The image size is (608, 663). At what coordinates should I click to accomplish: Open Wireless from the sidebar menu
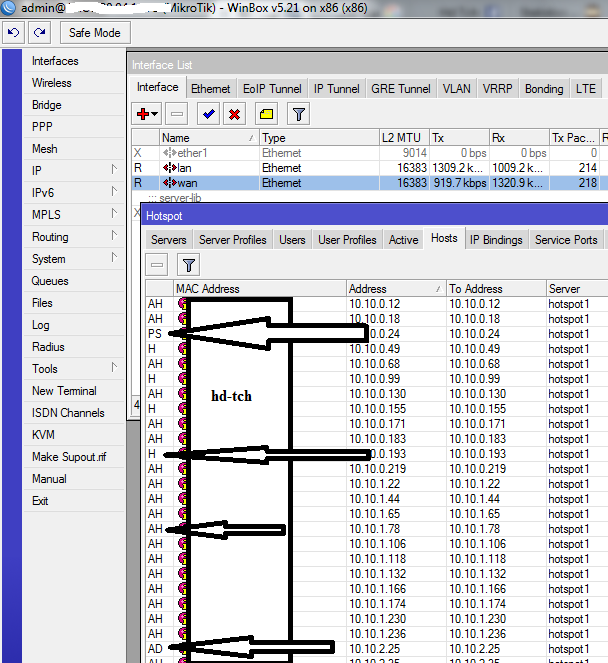(51, 83)
